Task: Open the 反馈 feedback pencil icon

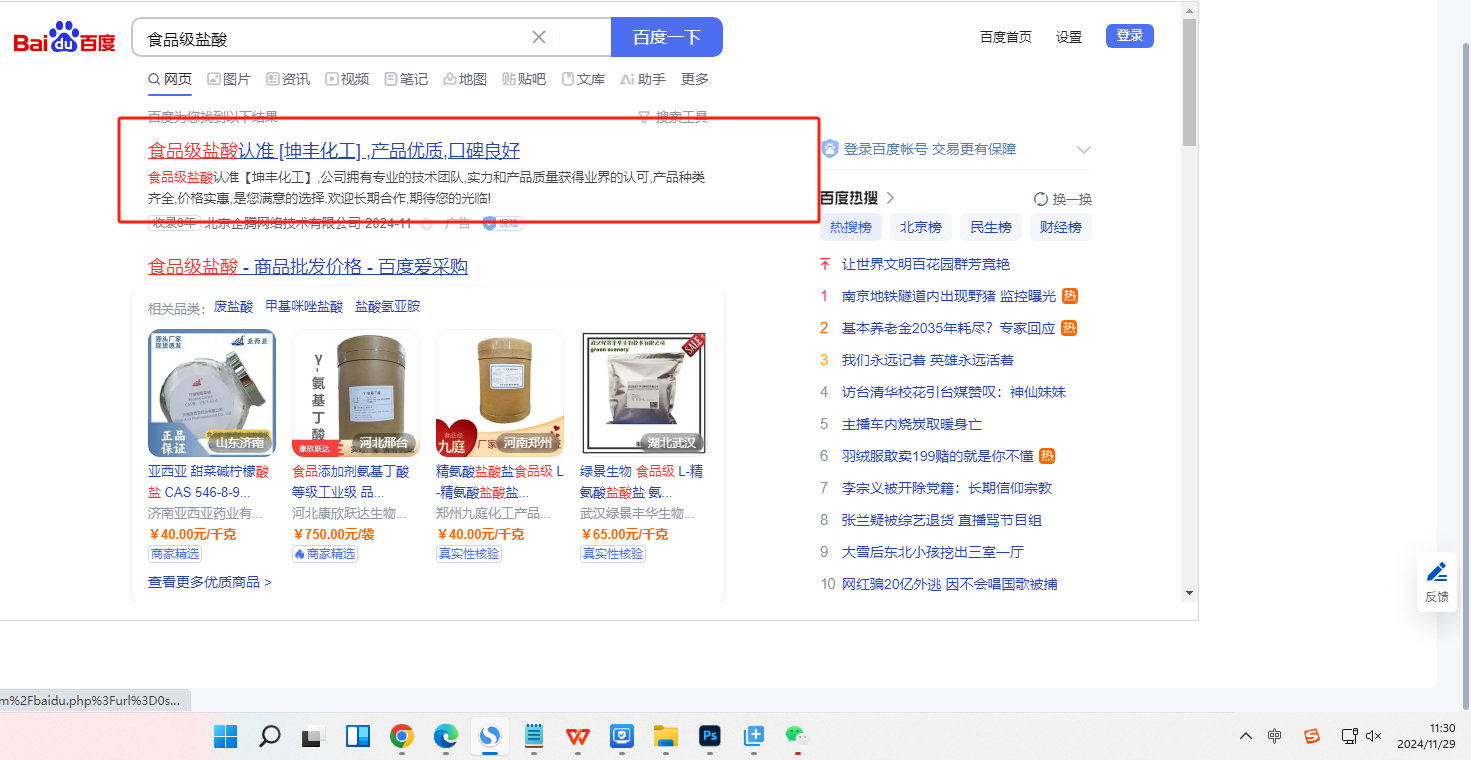Action: tap(1437, 572)
